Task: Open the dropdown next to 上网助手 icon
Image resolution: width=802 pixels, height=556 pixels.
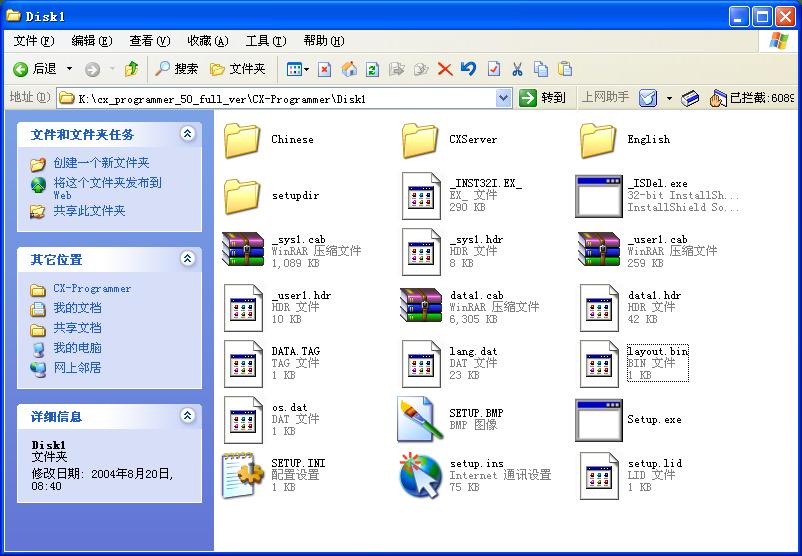Action: coord(669,98)
